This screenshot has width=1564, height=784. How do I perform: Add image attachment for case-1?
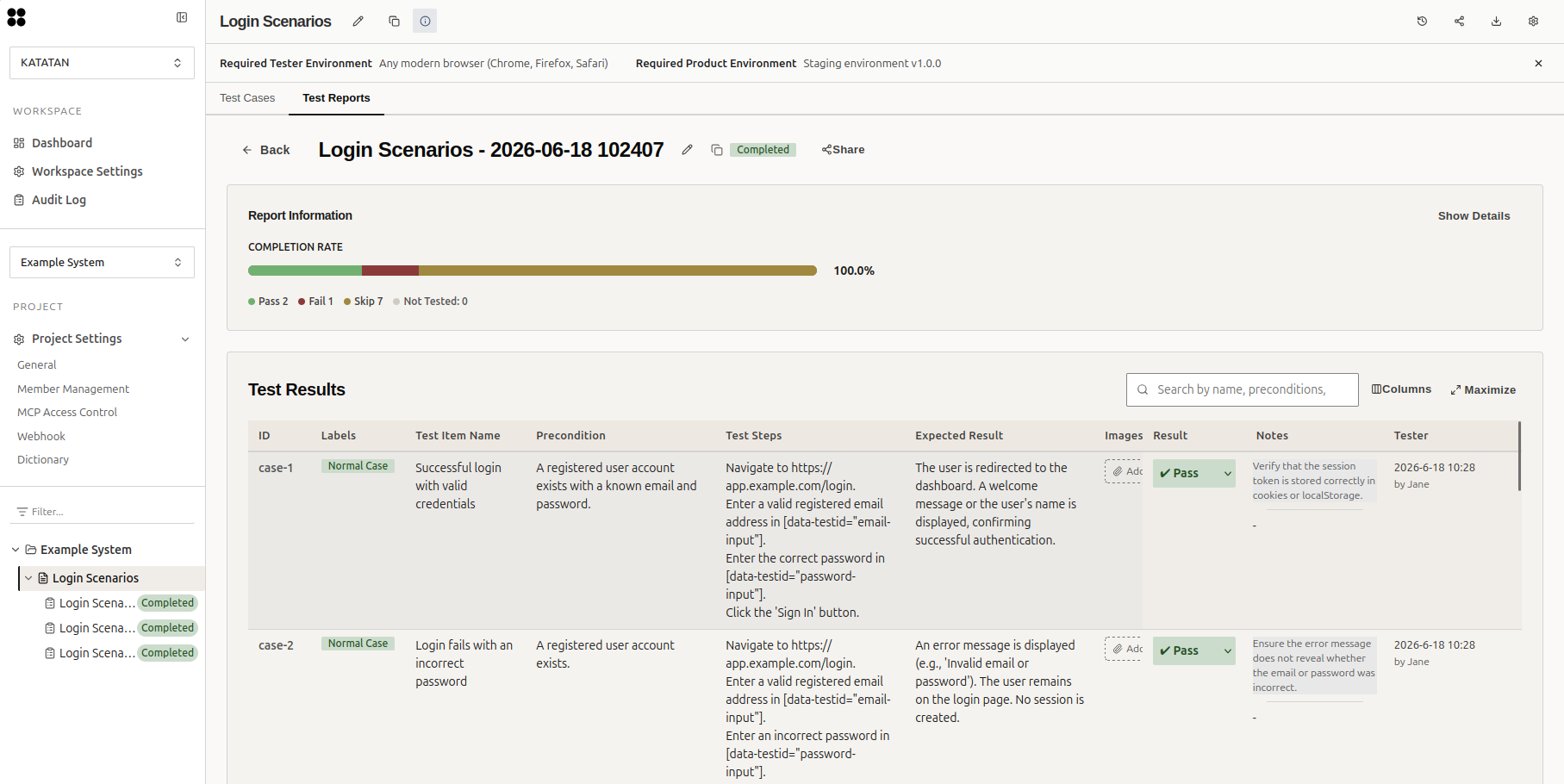(1123, 471)
